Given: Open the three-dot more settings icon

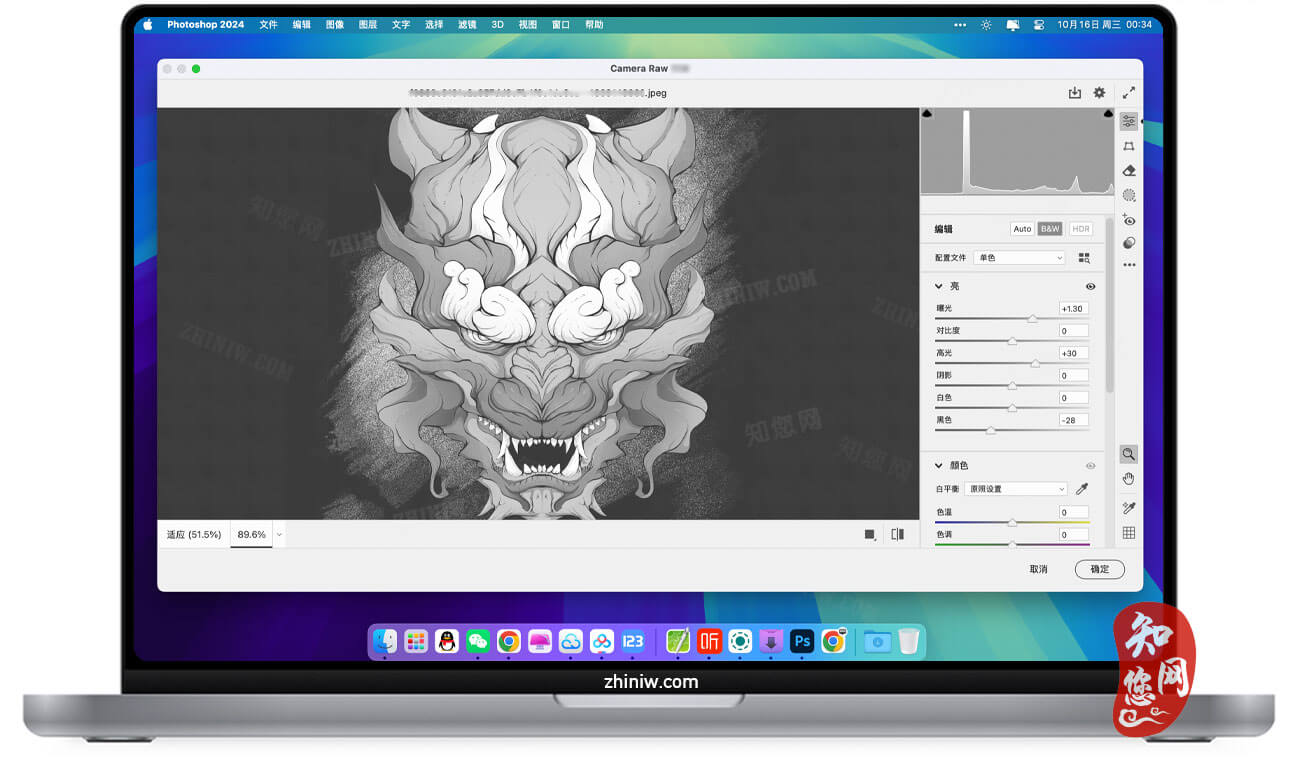Looking at the screenshot, I should [x=1129, y=265].
